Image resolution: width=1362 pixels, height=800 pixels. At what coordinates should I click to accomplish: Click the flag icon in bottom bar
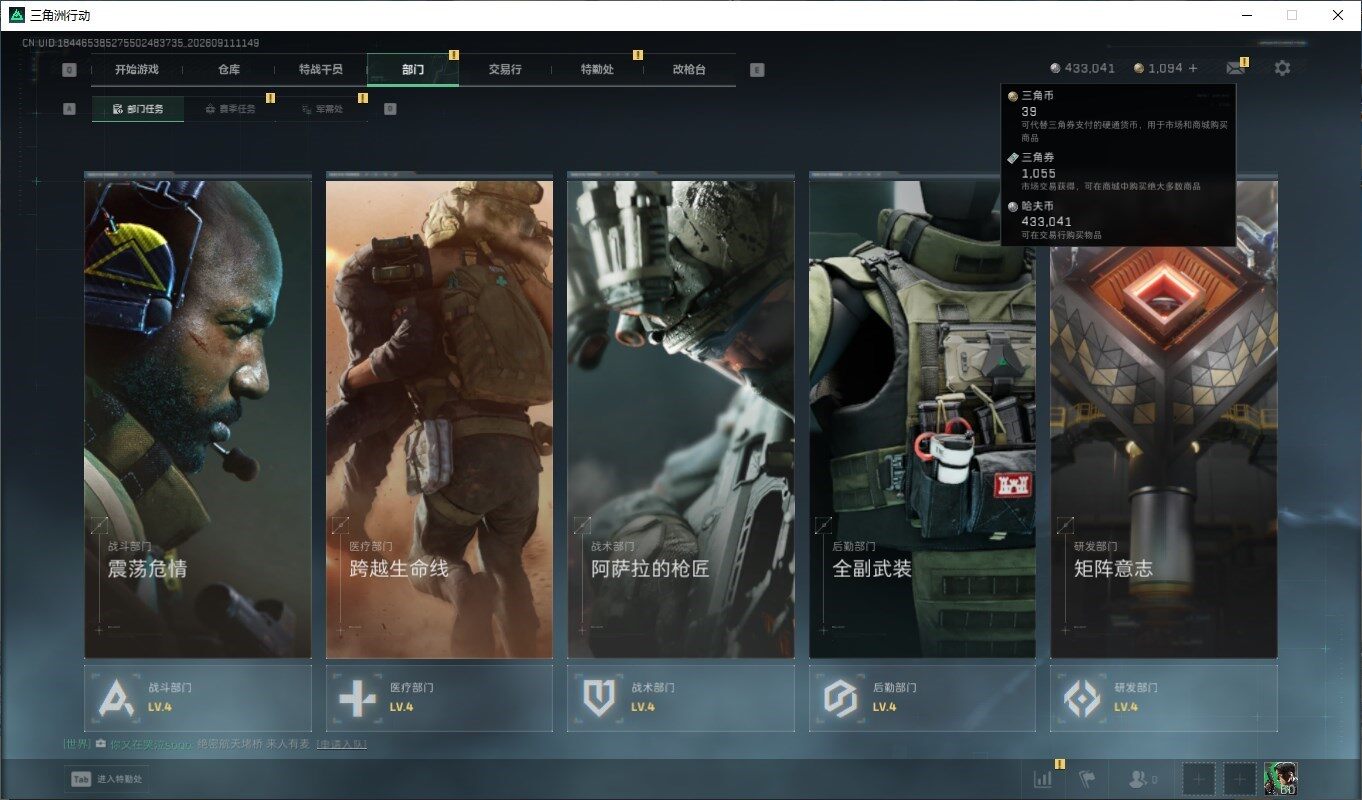[x=1086, y=779]
